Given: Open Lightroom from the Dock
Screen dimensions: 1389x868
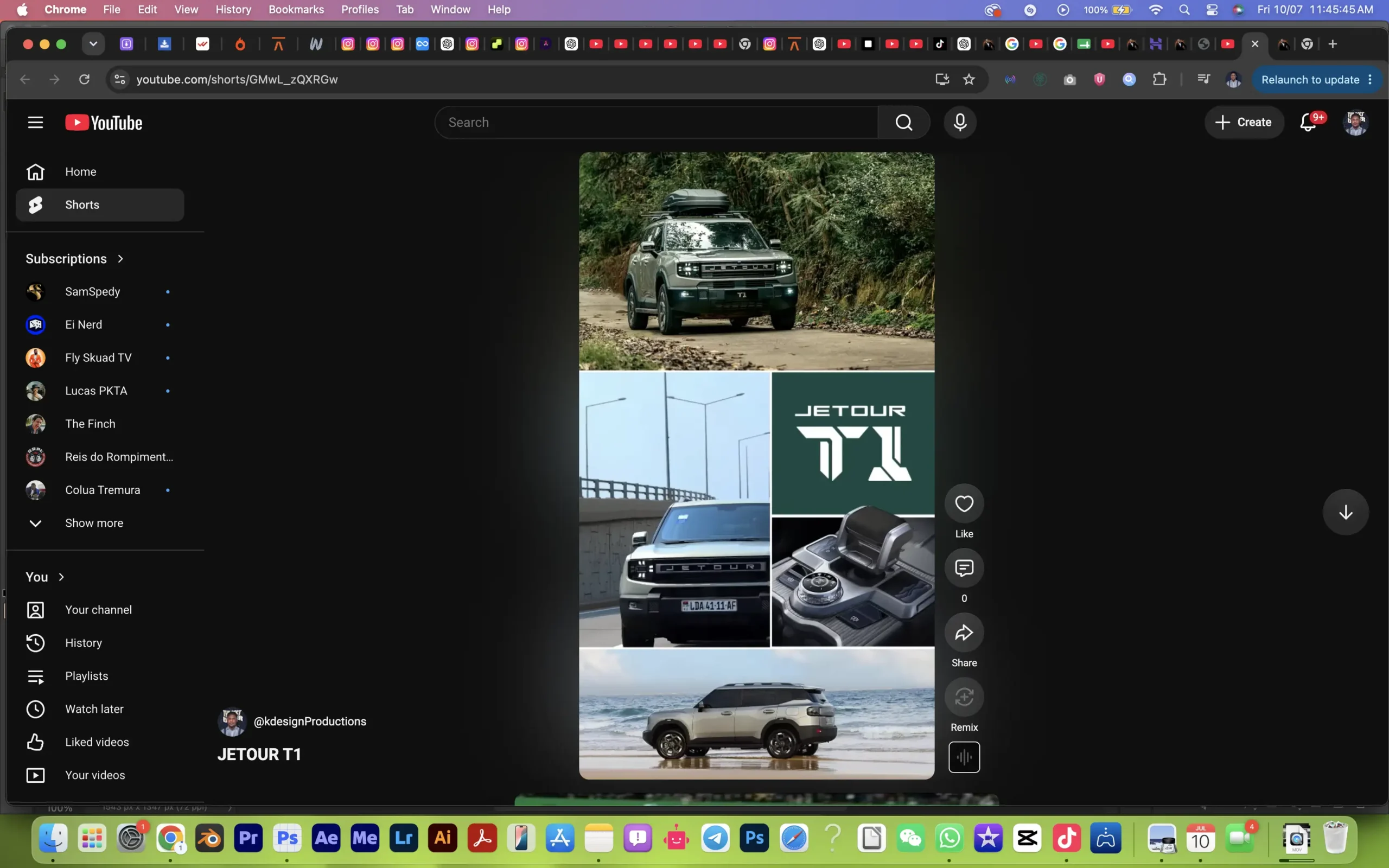Looking at the screenshot, I should point(404,838).
